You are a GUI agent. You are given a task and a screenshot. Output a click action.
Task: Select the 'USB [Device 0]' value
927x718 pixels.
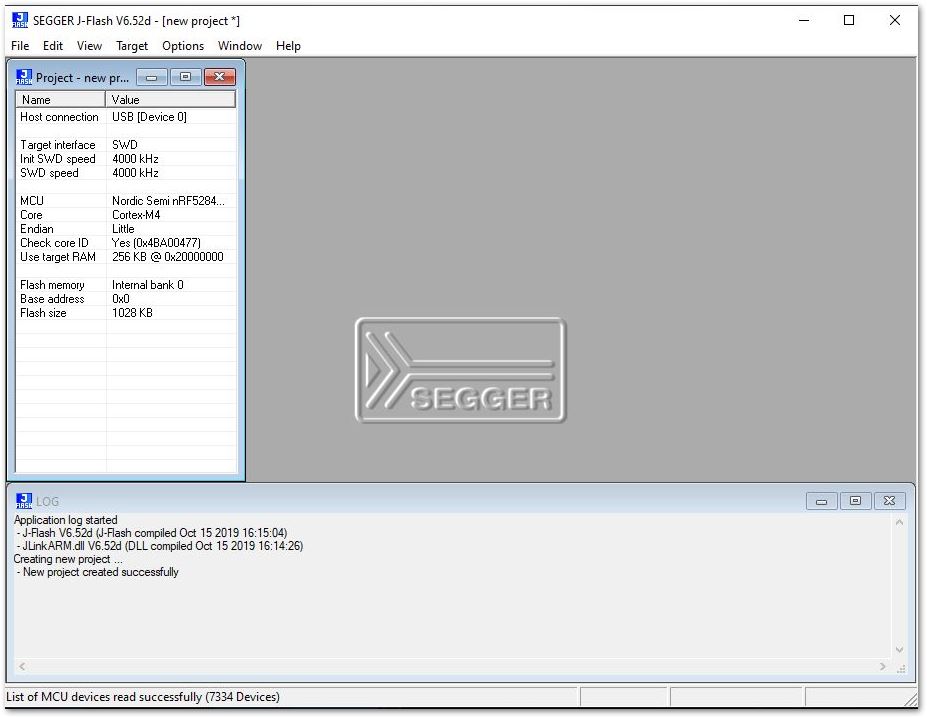pos(150,117)
